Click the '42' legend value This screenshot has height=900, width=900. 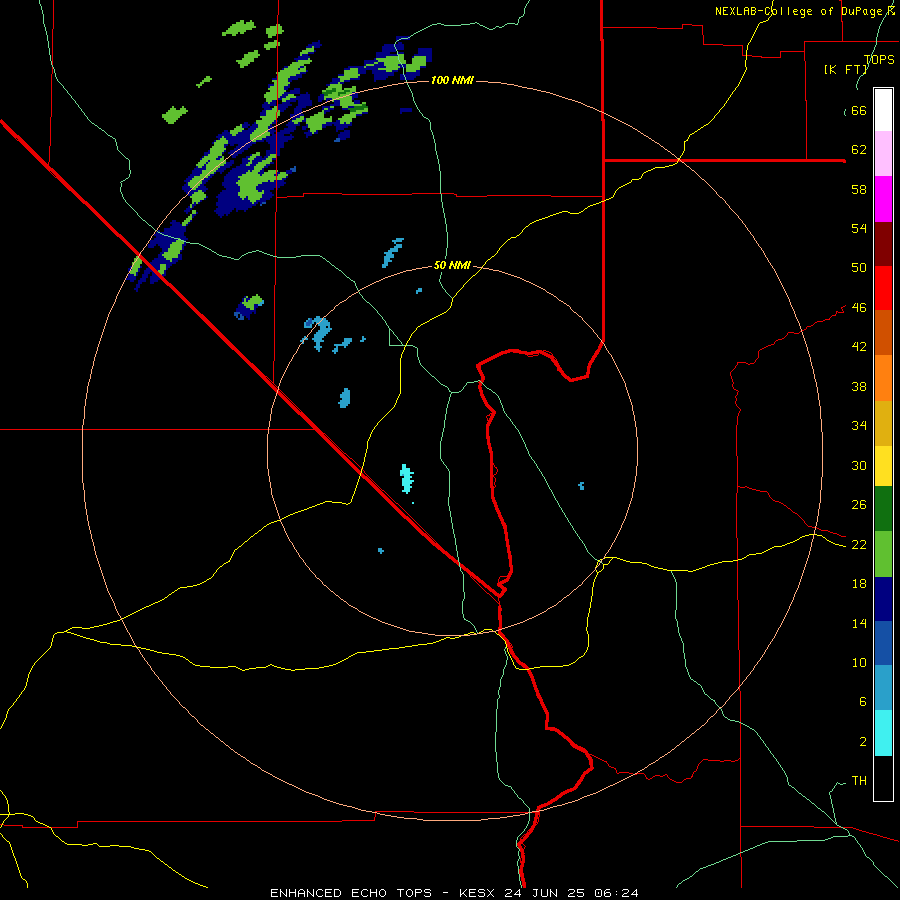point(859,346)
